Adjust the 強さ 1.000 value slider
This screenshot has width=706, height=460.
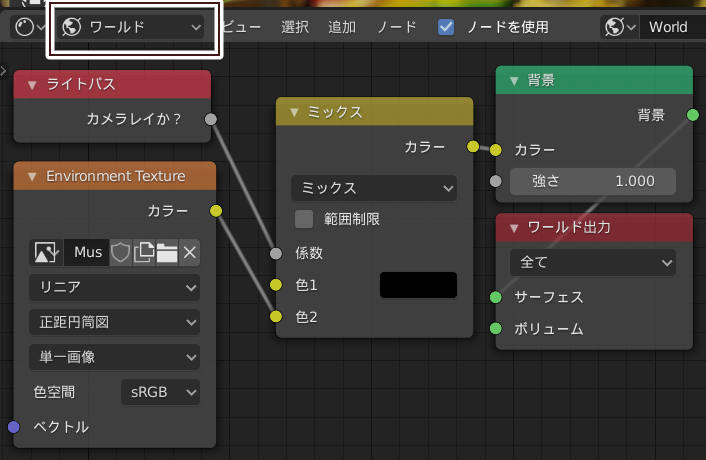593,181
